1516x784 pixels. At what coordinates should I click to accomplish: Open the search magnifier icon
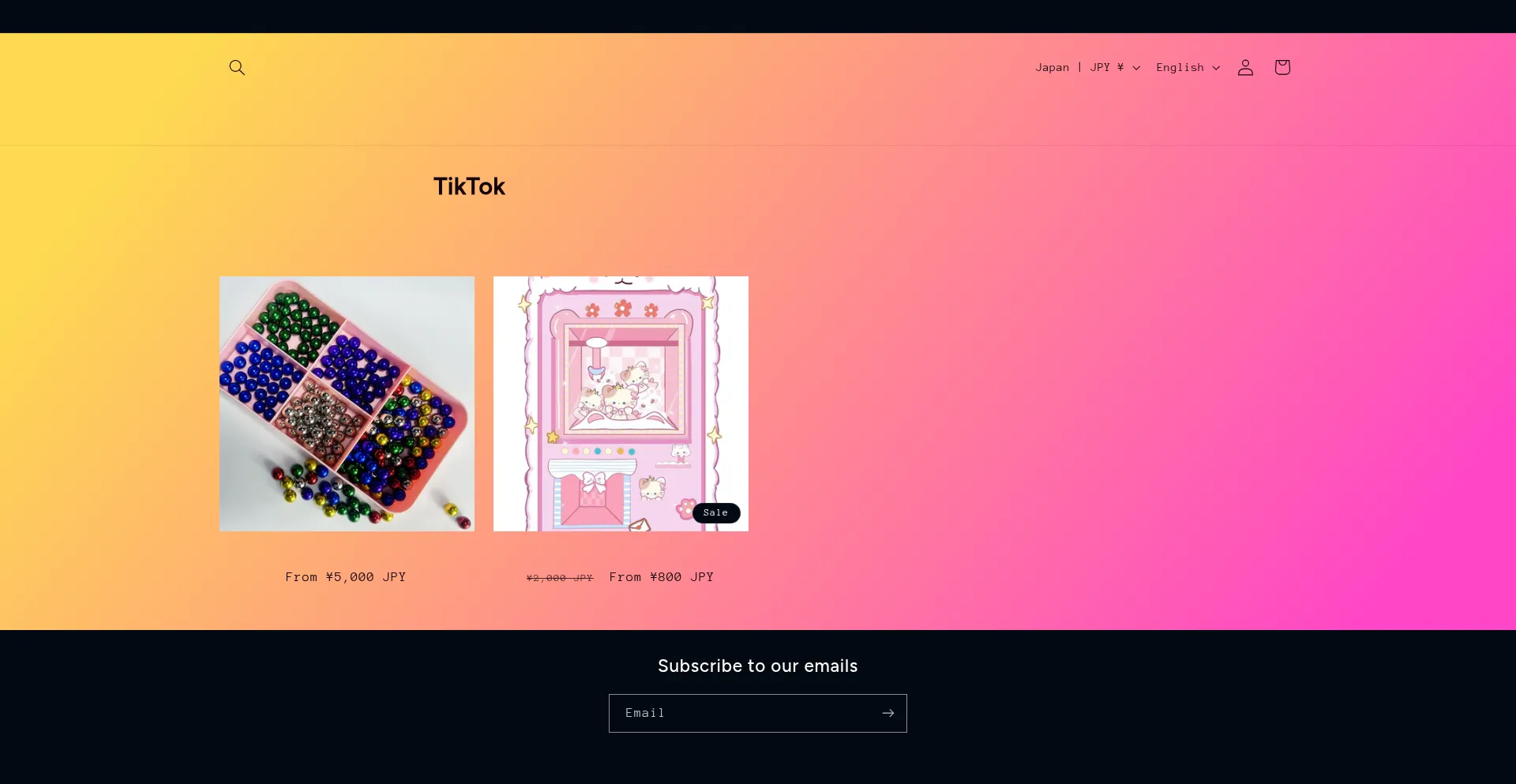tap(237, 68)
